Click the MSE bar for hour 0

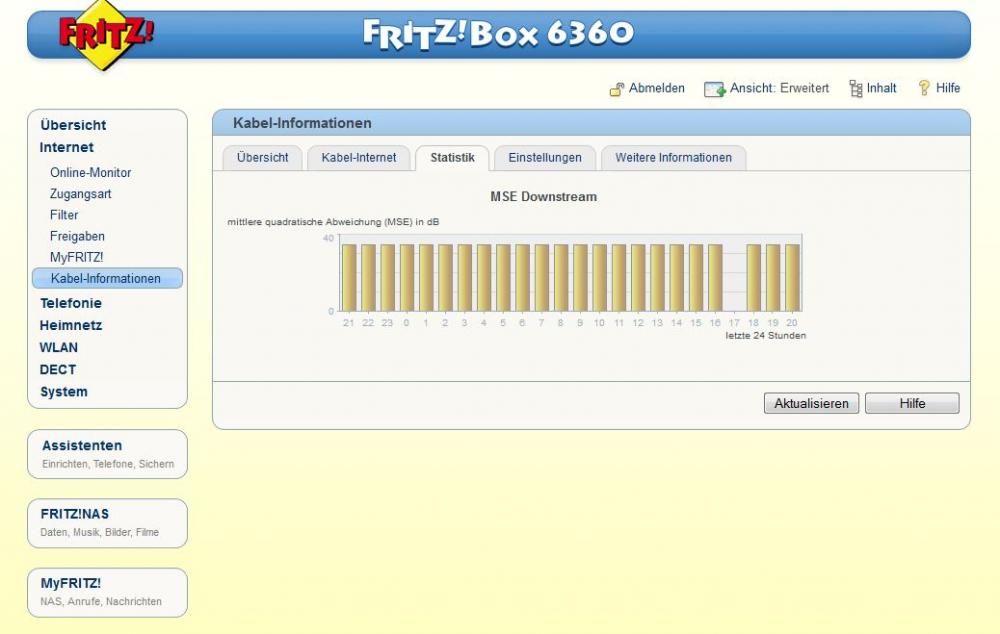coord(407,278)
